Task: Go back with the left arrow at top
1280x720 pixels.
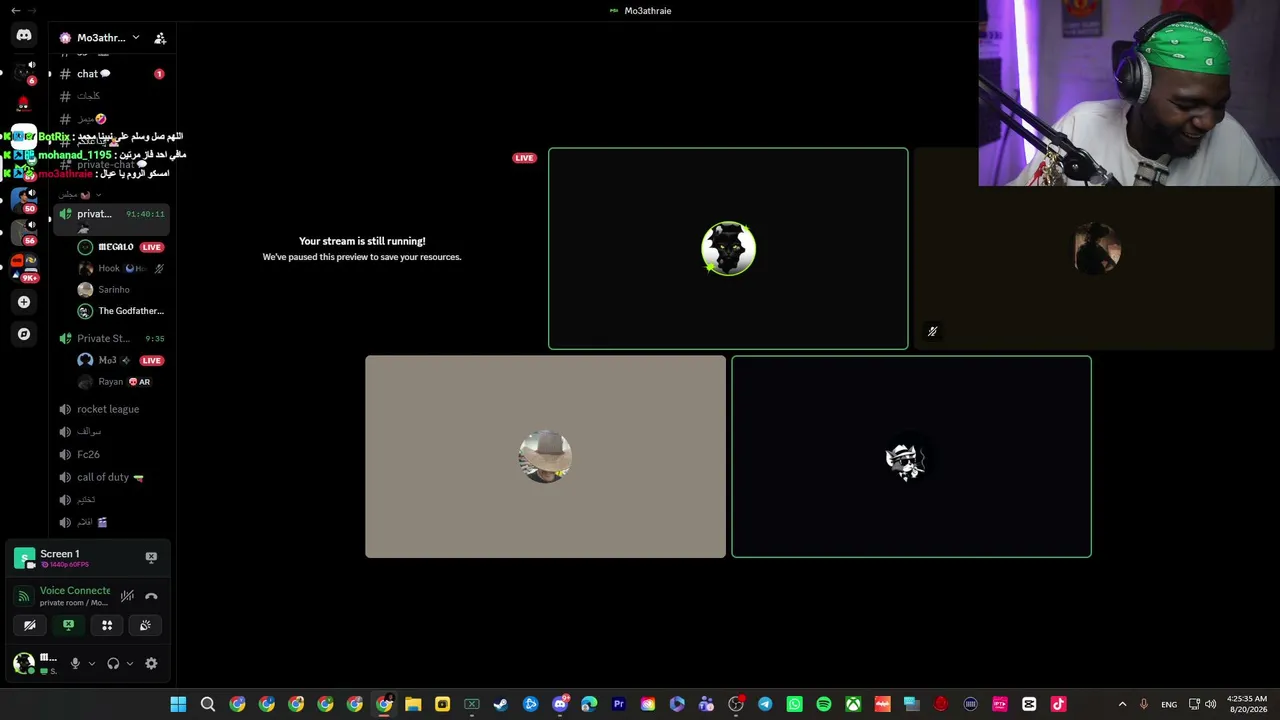Action: pos(15,10)
